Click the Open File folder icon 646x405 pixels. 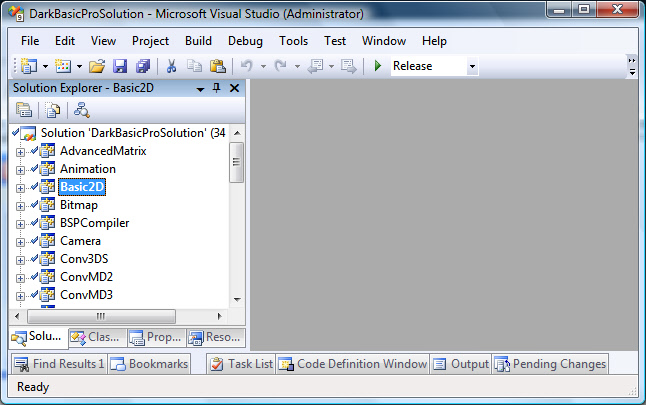(x=97, y=66)
